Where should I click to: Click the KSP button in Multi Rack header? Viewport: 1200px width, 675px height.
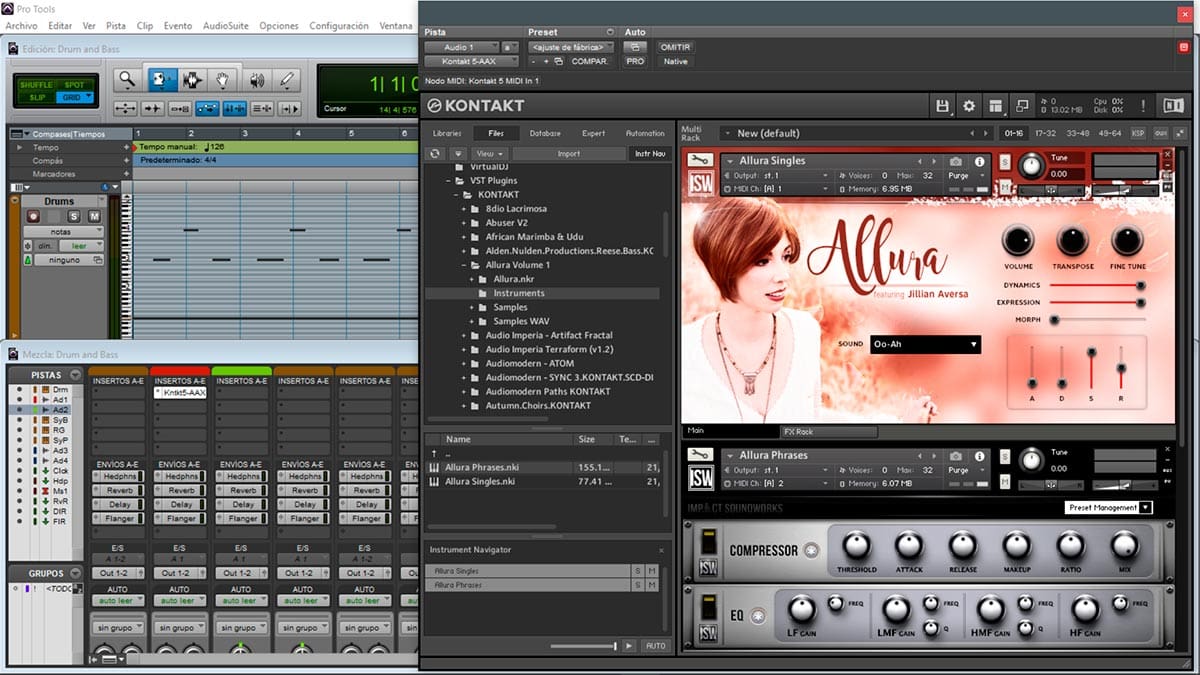(x=1138, y=133)
